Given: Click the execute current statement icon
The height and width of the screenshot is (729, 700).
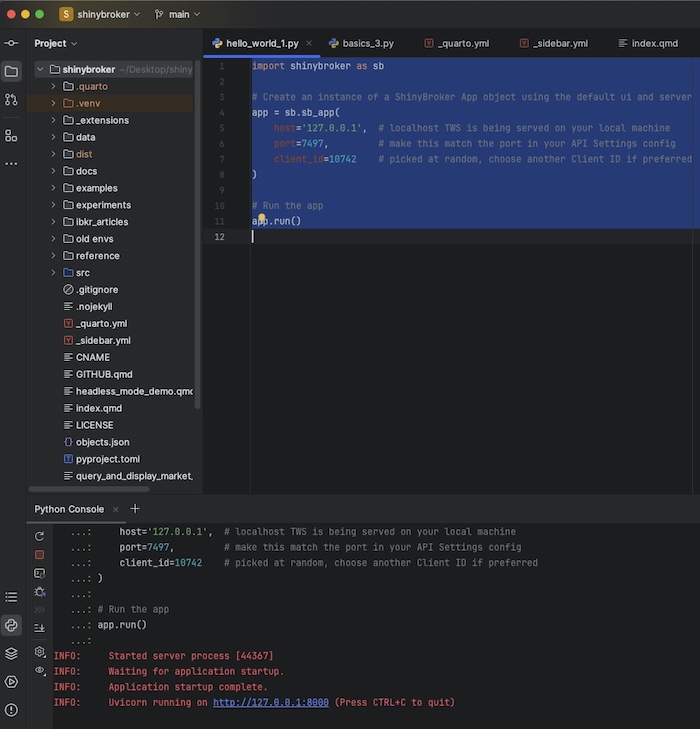Looking at the screenshot, I should [x=40, y=573].
